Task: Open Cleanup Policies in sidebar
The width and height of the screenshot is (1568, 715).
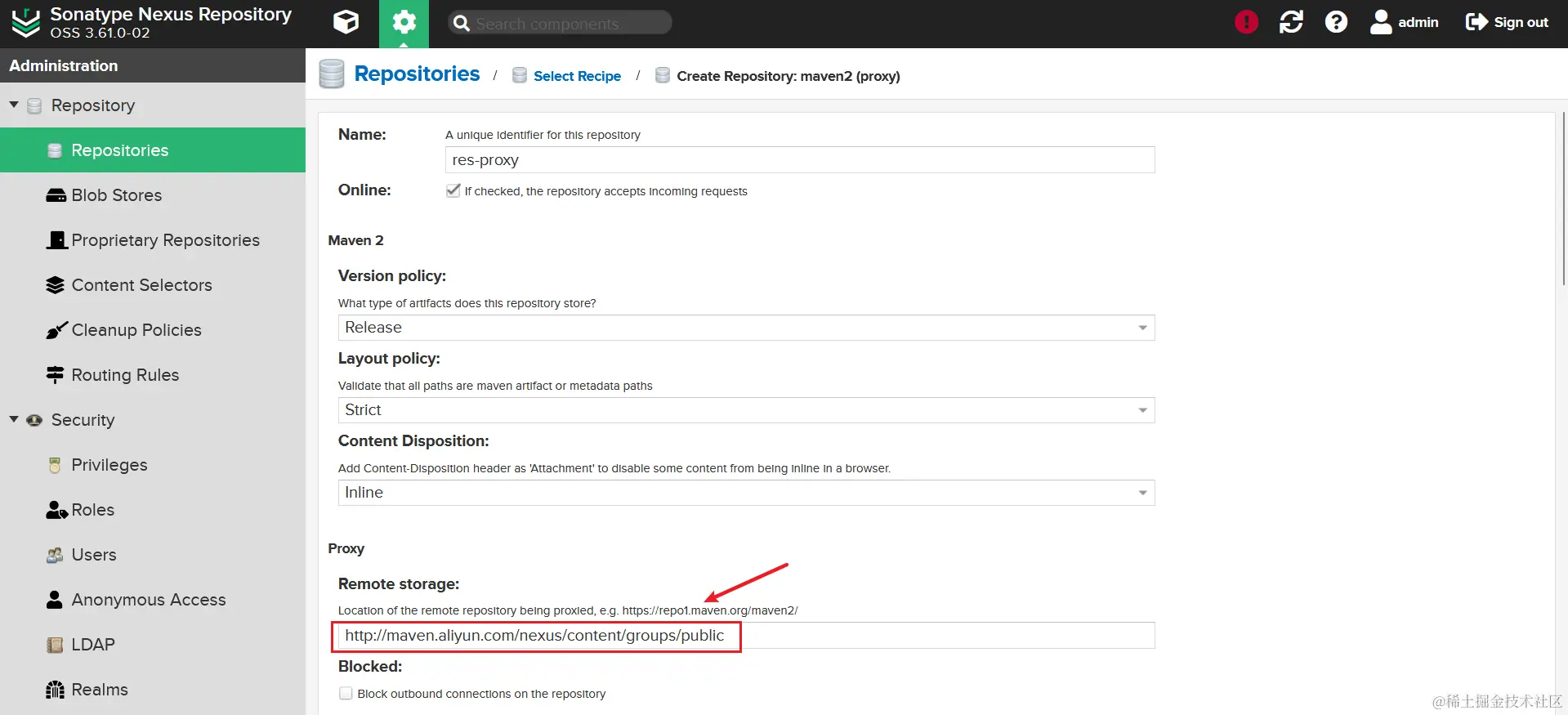Action: pyautogui.click(x=136, y=330)
